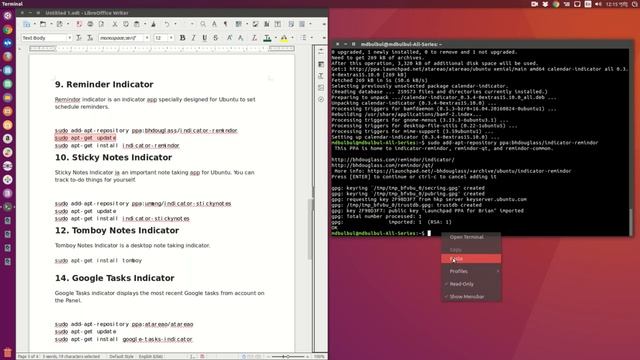Toggle formatting marks pilcrow icon
Screen dimensions: 640x360
[225, 24]
